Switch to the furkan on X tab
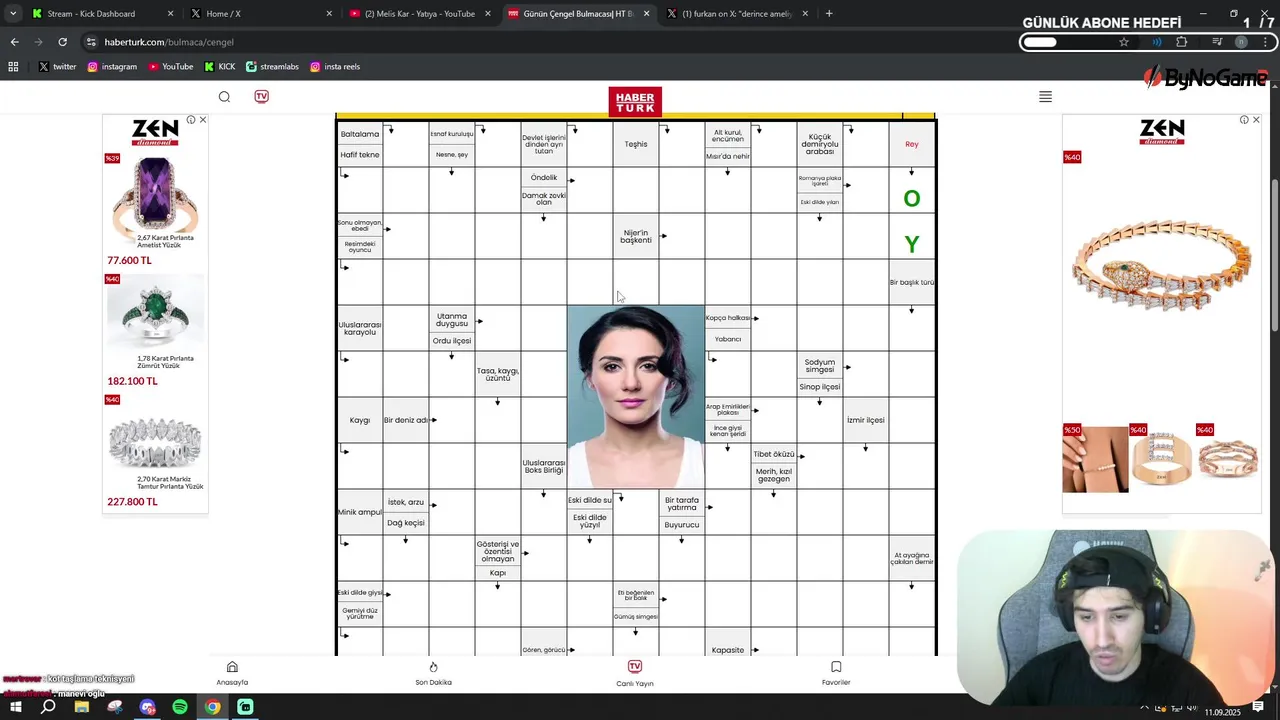Image resolution: width=1280 pixels, height=720 pixels. tap(737, 14)
